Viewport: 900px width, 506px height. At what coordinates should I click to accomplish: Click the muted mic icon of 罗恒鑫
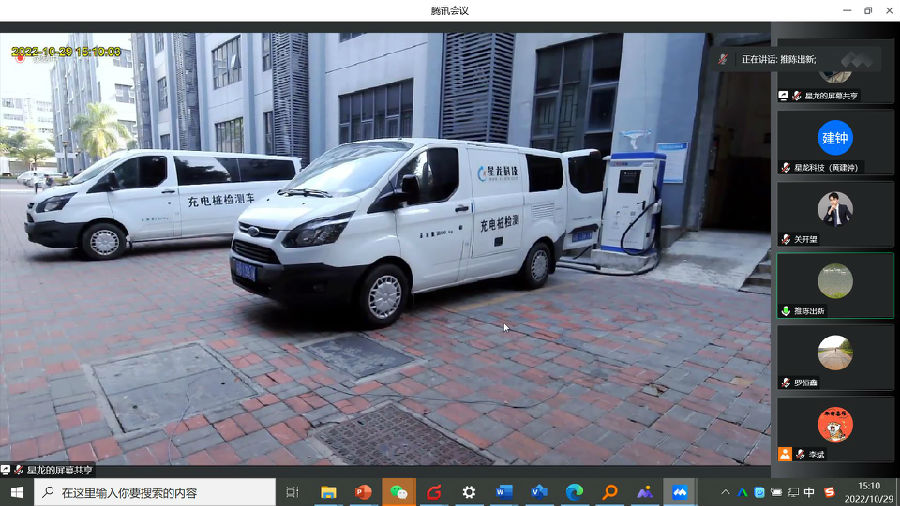(x=786, y=383)
